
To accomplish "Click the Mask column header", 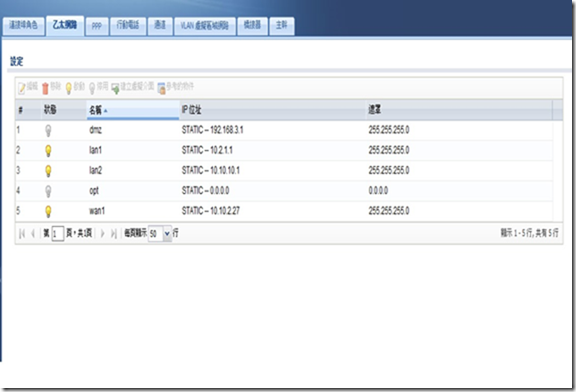I will (x=459, y=110).
